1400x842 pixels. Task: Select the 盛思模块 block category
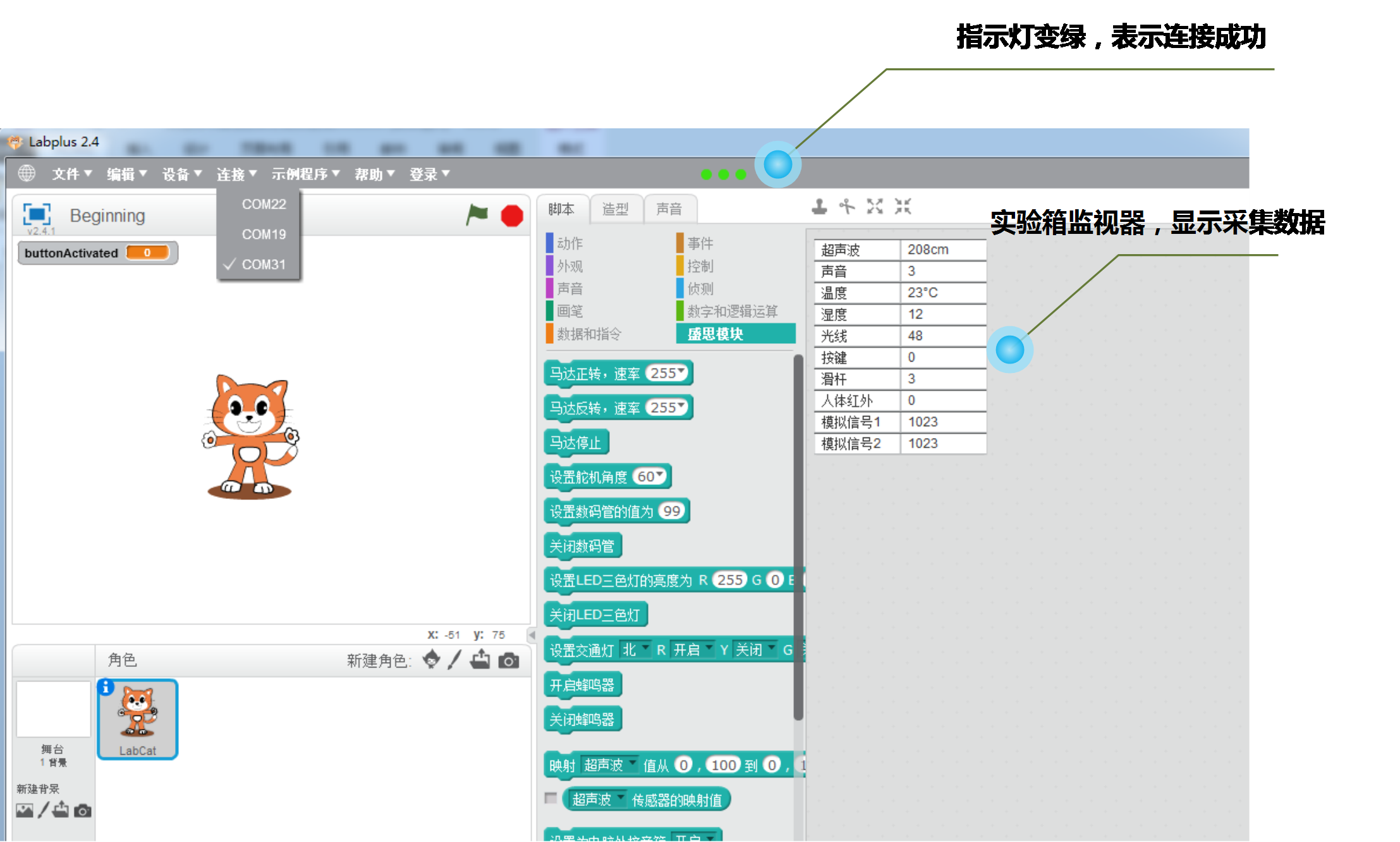click(x=735, y=333)
